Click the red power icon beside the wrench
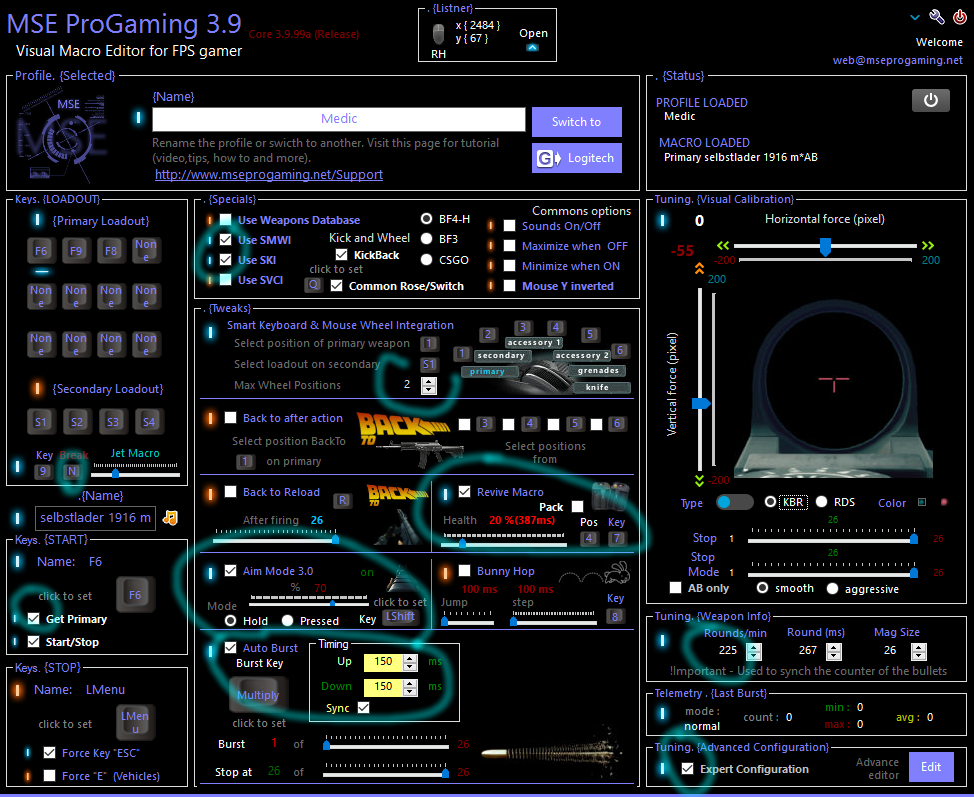Viewport: 974px width, 797px height. (x=960, y=17)
